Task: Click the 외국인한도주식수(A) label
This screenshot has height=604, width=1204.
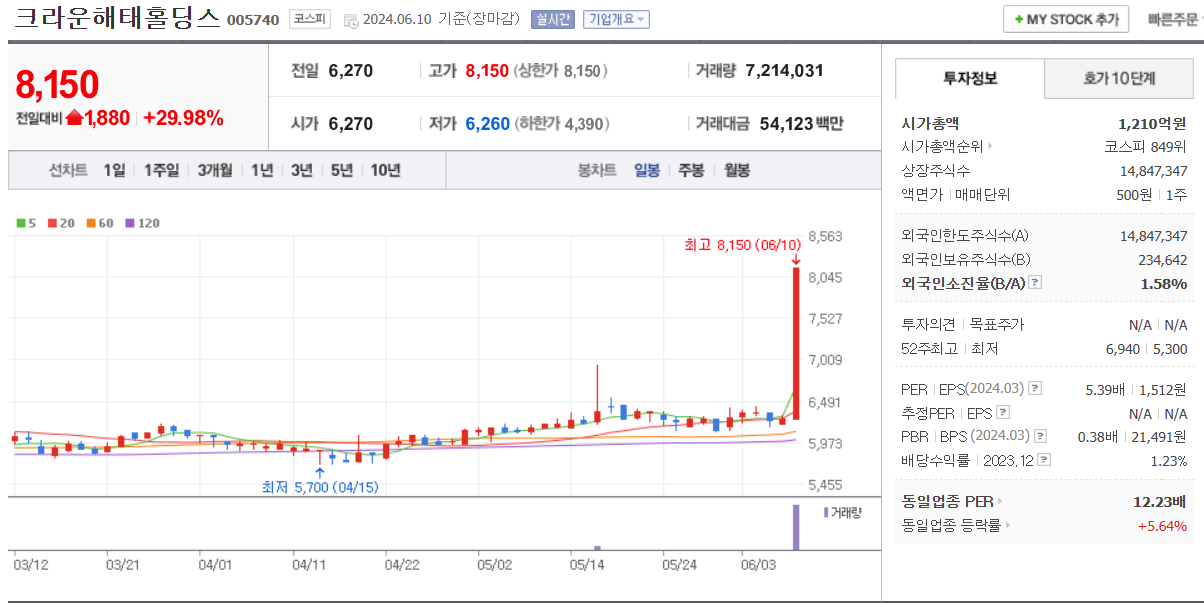Action: (965, 236)
